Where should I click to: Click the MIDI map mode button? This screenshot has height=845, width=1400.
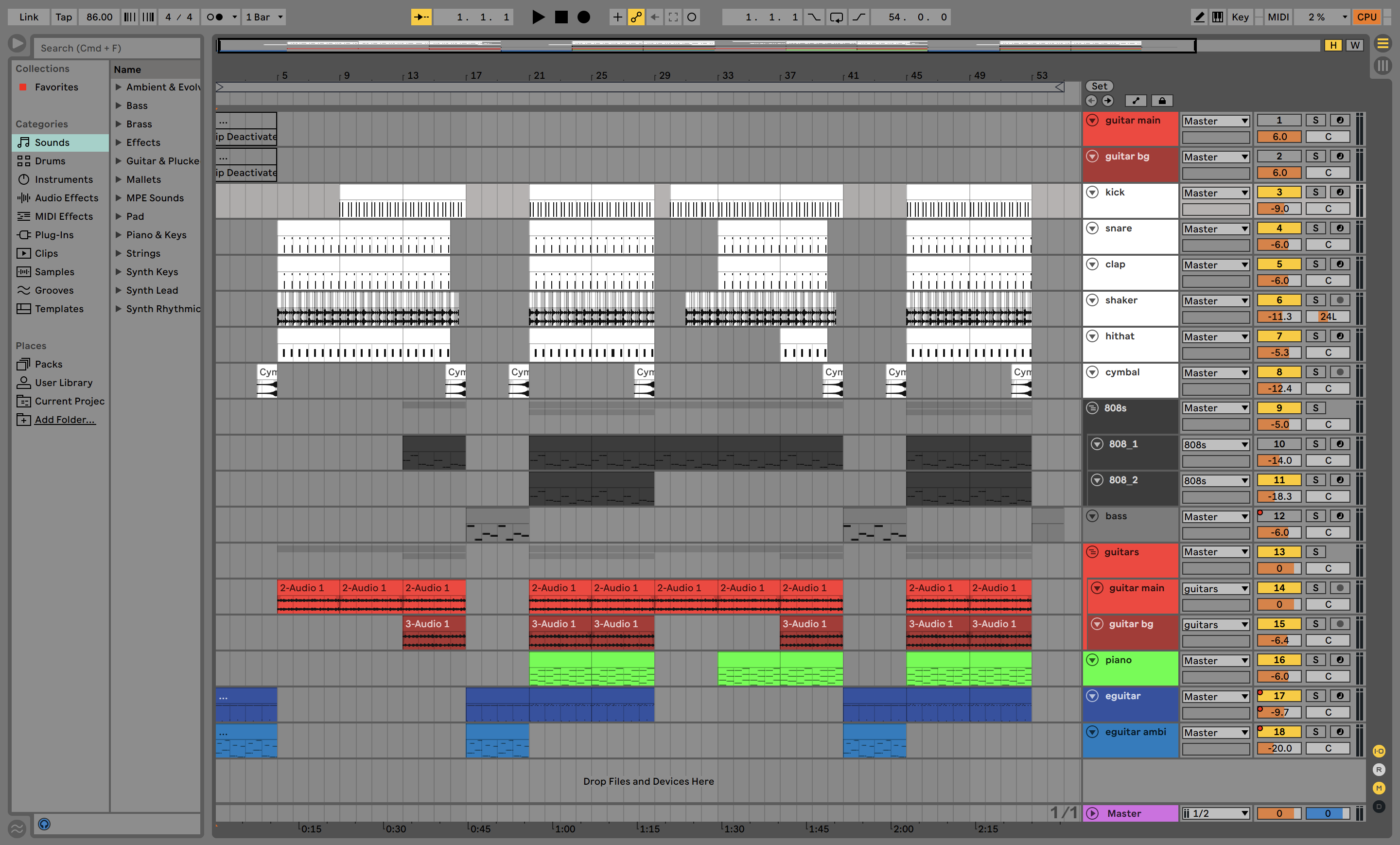pos(1278,17)
